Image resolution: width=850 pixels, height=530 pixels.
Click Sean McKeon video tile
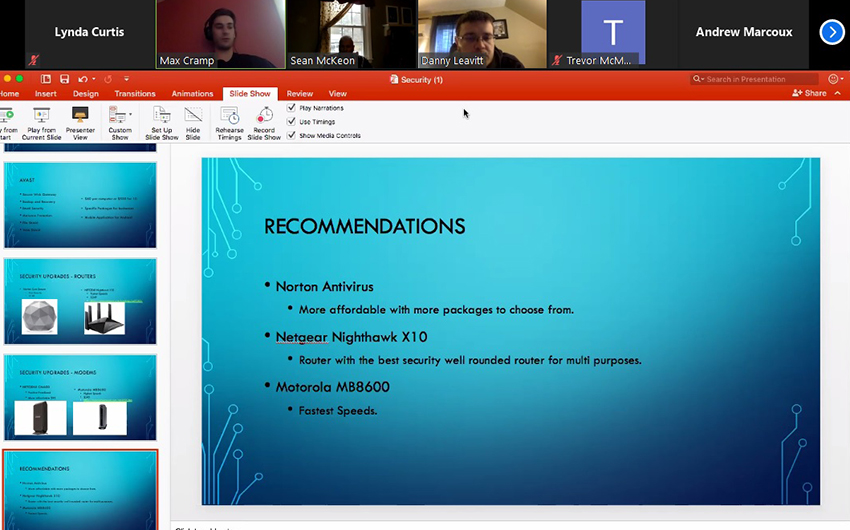351,34
